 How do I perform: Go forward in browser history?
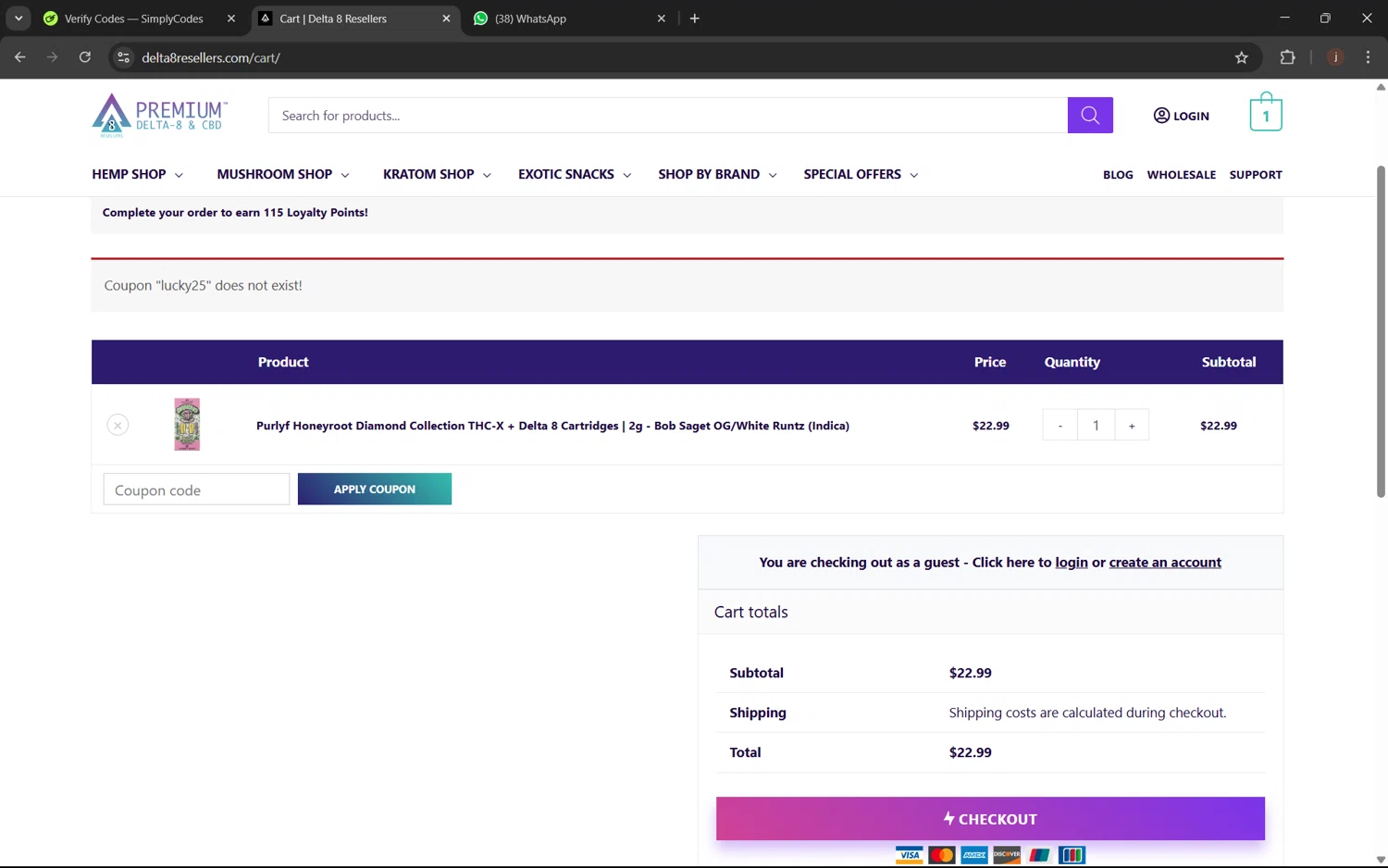click(53, 57)
